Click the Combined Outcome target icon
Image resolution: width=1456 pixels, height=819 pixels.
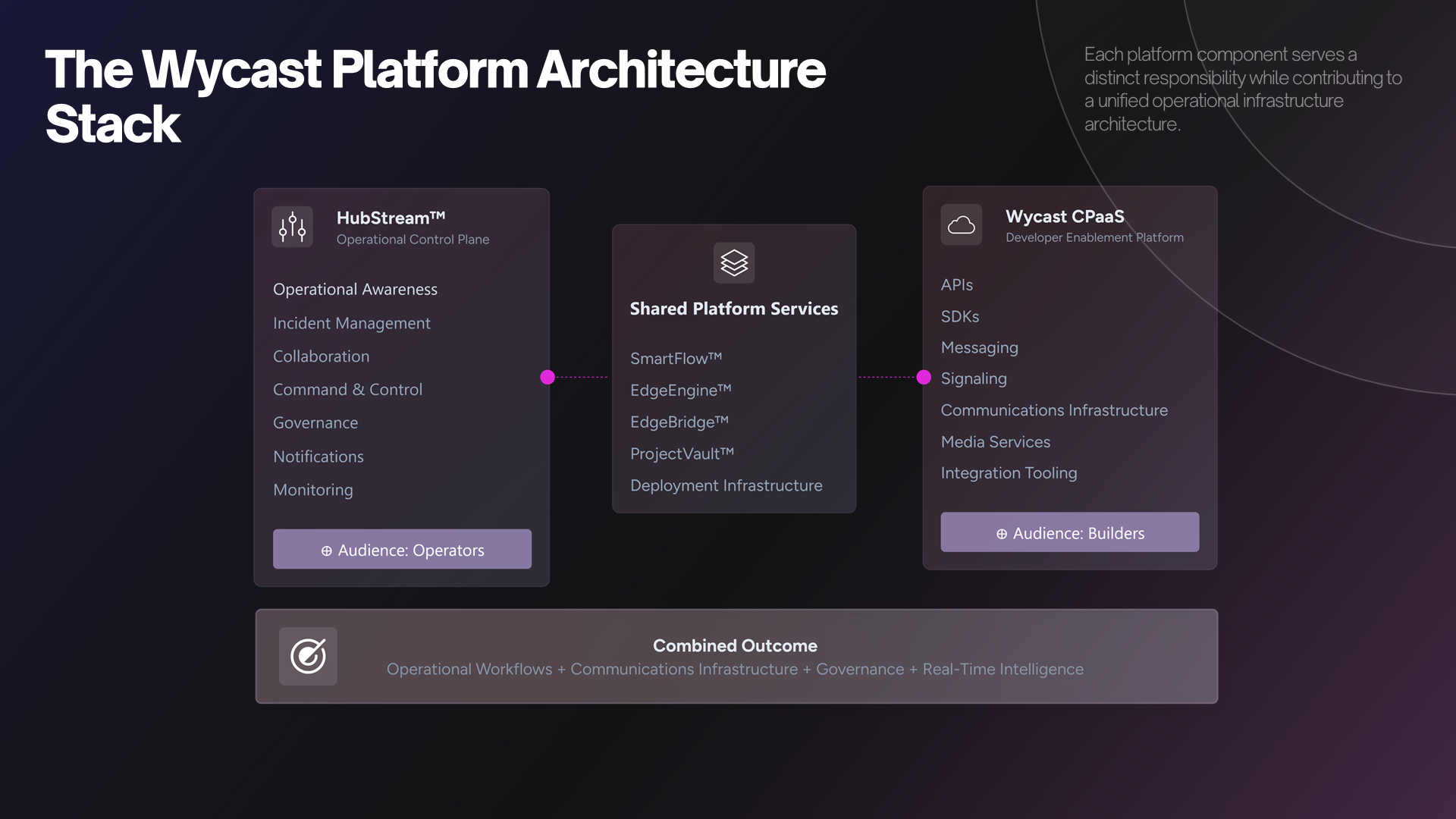point(308,657)
